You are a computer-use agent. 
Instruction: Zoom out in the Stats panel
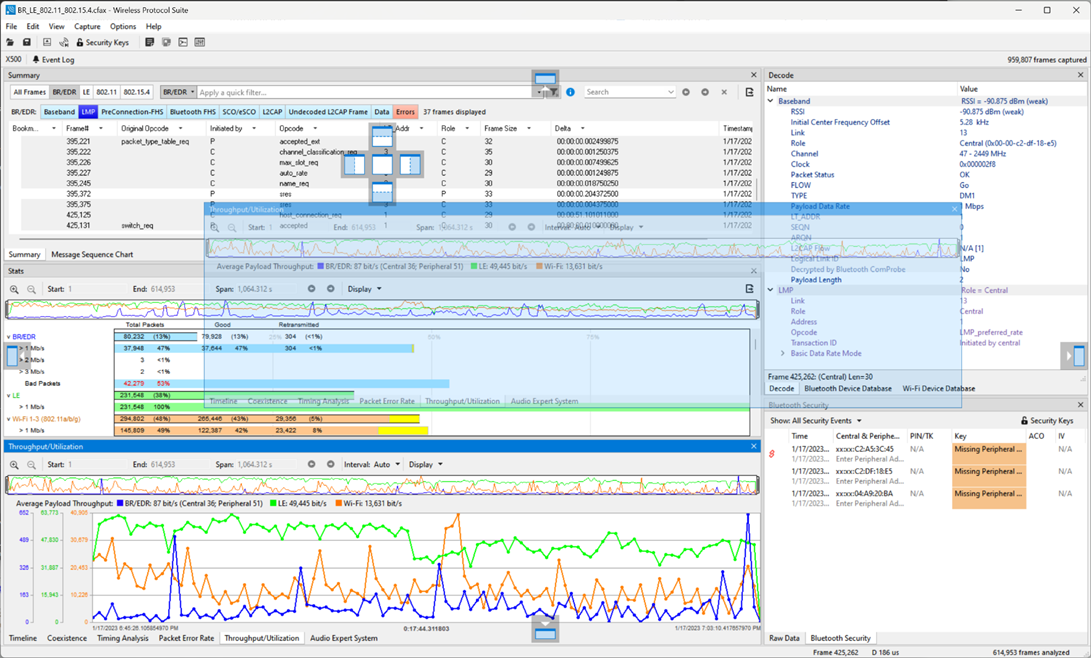point(31,289)
